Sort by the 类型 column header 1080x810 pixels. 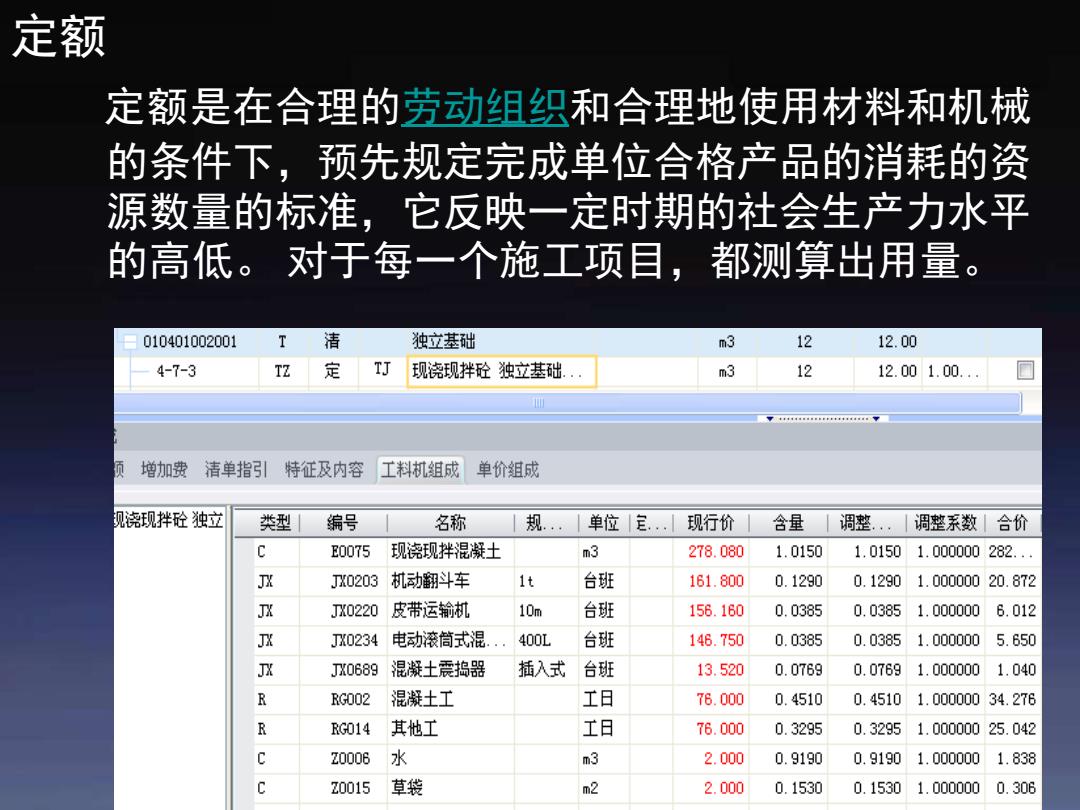(x=275, y=523)
